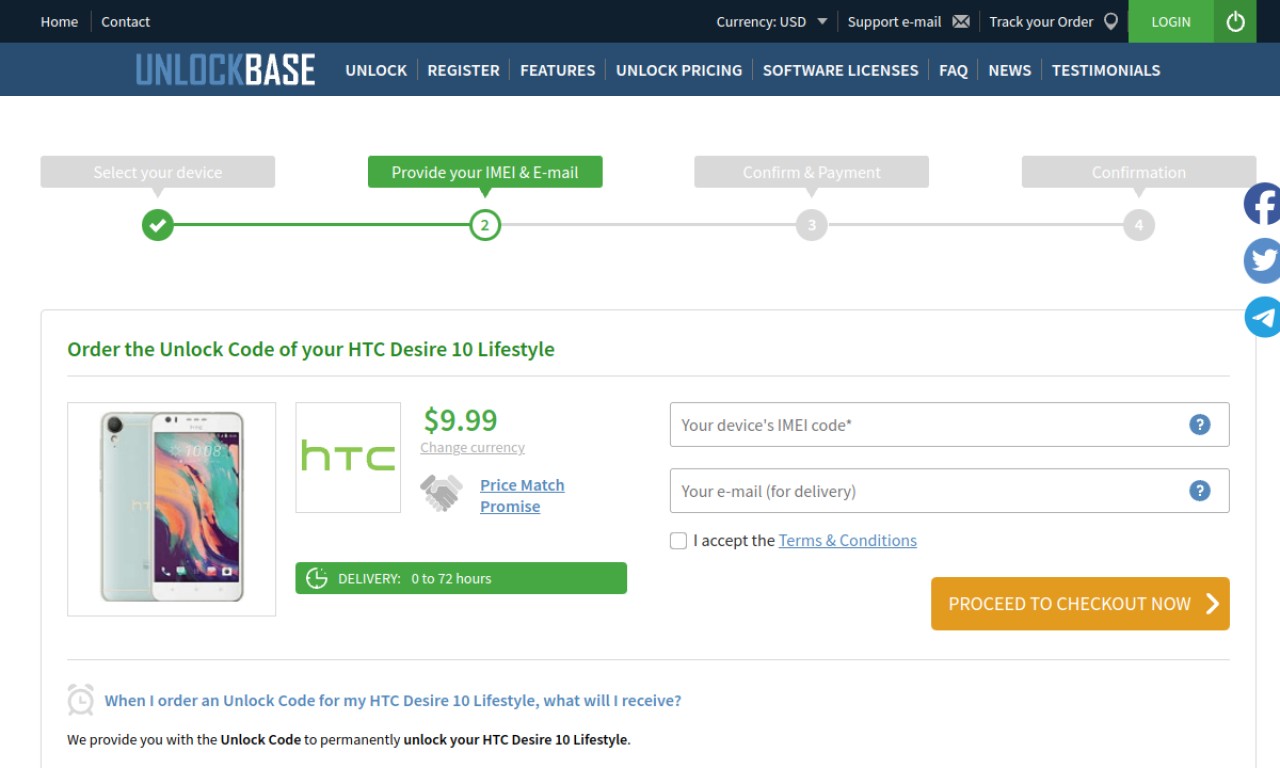Click the Select your device step label
Image resolution: width=1280 pixels, height=768 pixels.
click(157, 172)
